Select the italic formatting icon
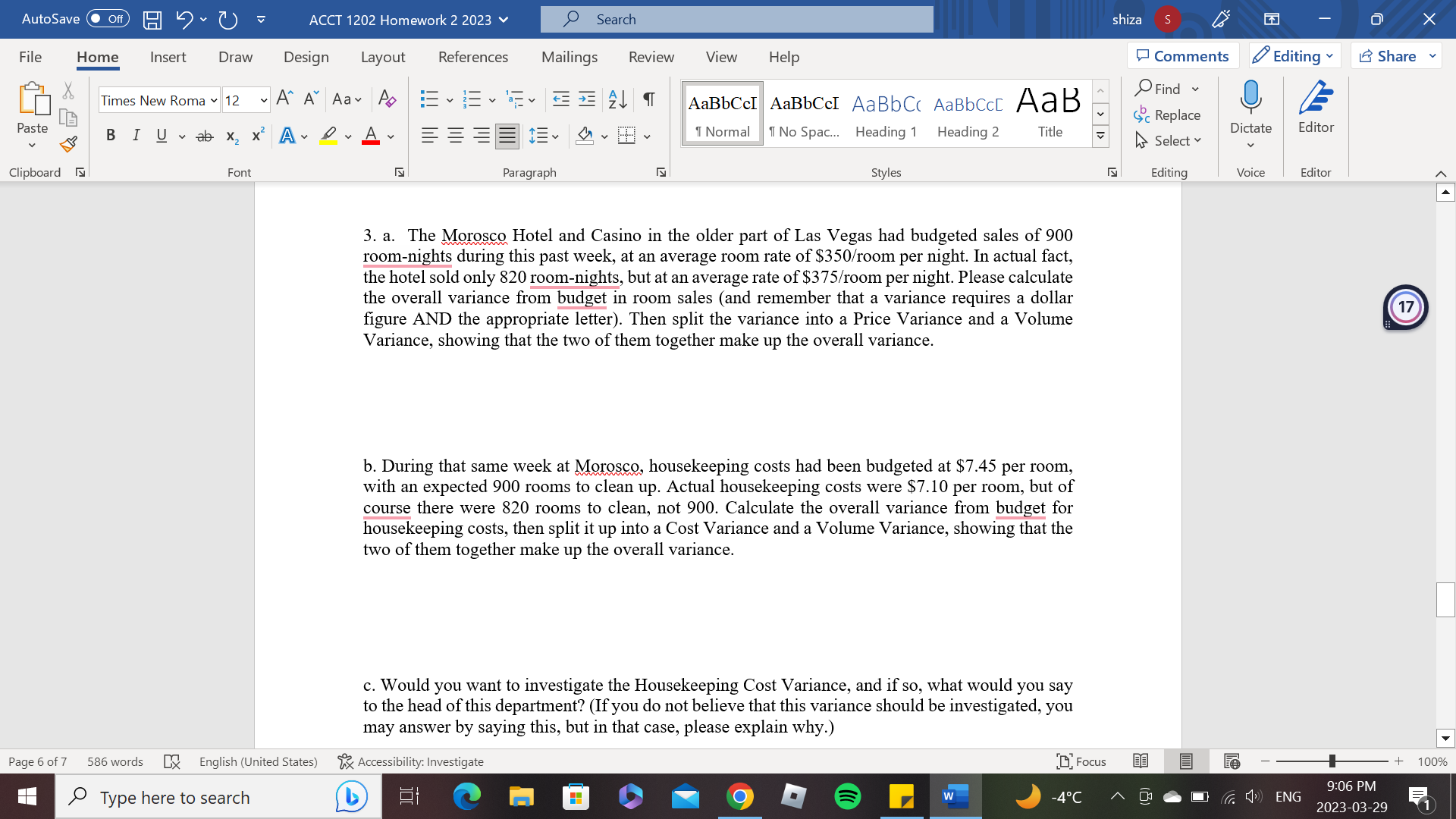1456x819 pixels. (x=136, y=135)
